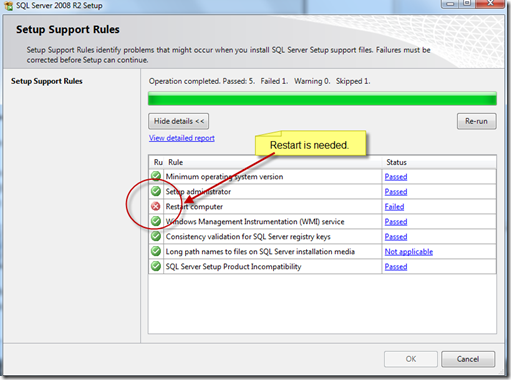Select the 'Restart computer' rule text

point(194,207)
